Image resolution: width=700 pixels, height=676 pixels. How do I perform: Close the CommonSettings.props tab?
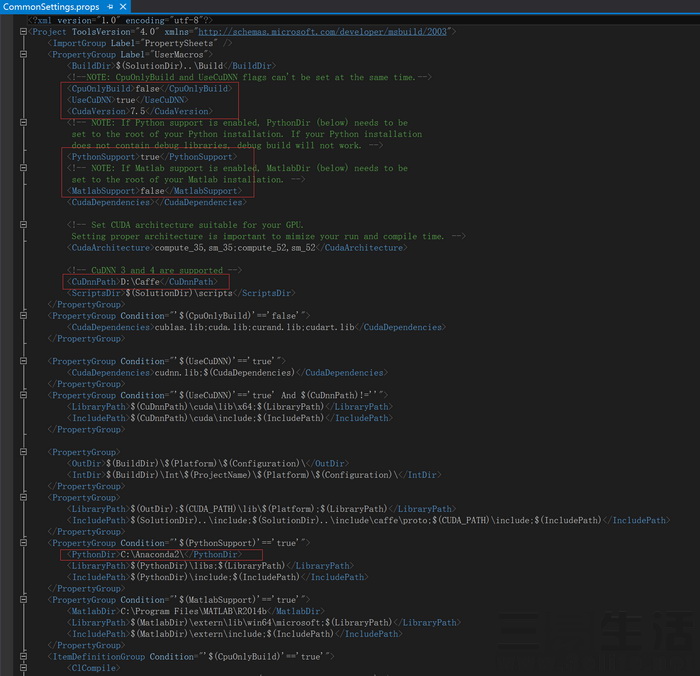123,7
